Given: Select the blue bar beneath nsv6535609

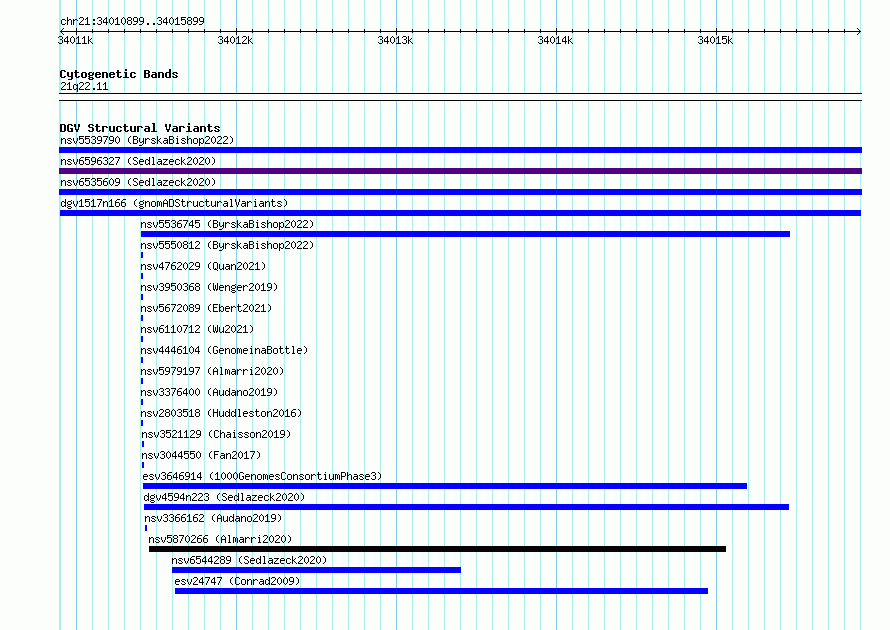Looking at the screenshot, I should pyautogui.click(x=460, y=192).
